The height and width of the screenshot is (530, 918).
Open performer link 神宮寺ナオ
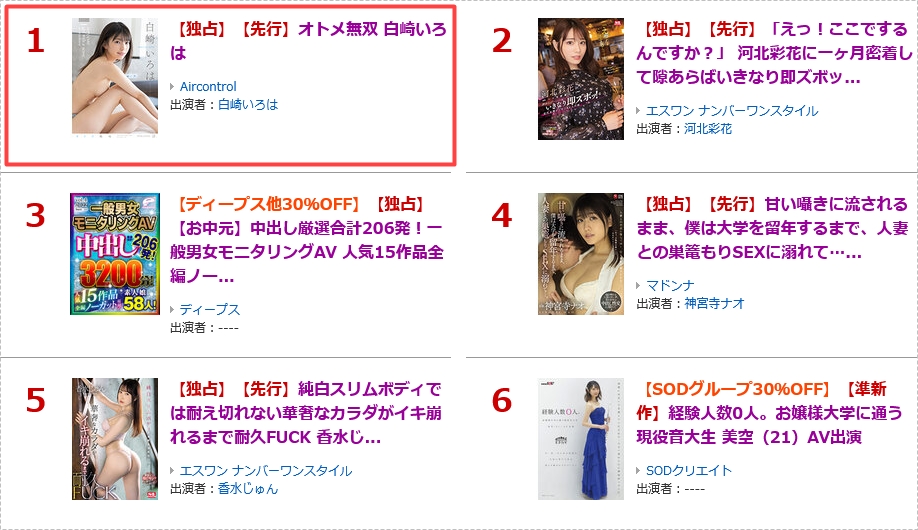coord(714,303)
